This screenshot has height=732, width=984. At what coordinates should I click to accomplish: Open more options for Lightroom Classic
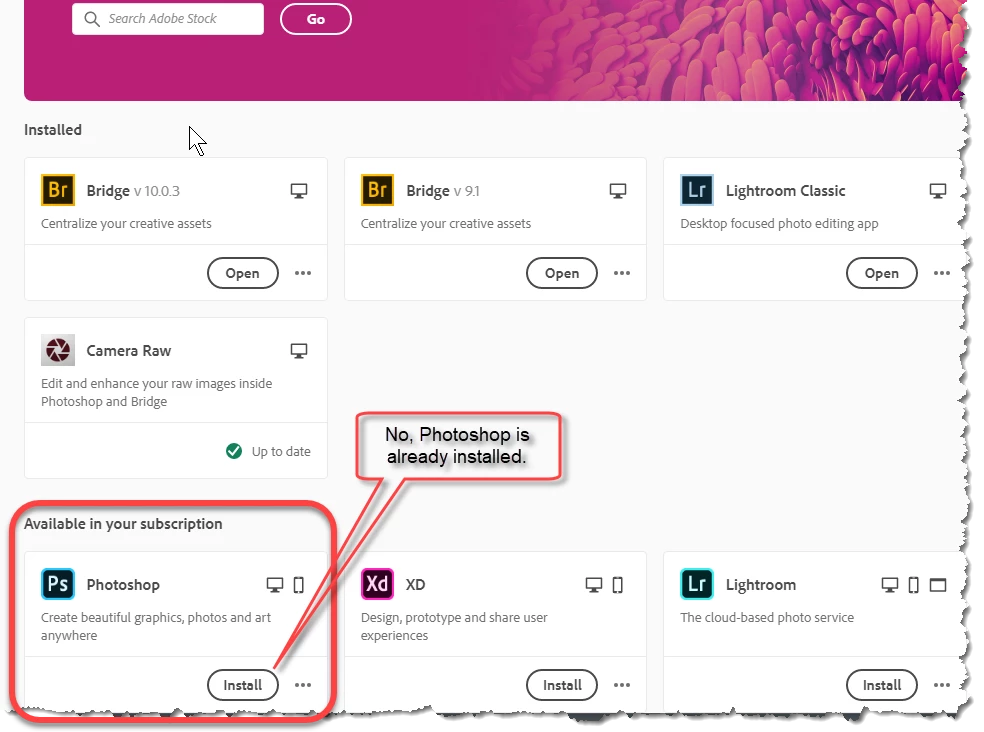942,273
